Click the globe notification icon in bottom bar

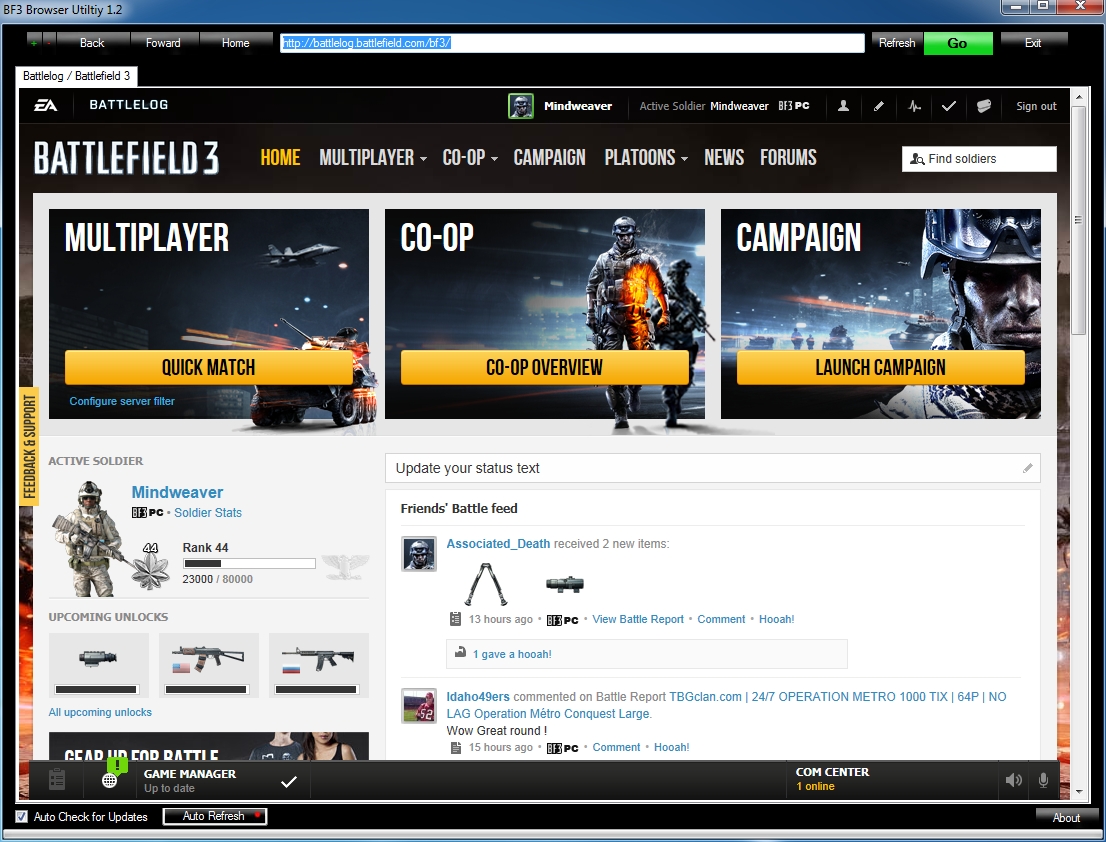pyautogui.click(x=110, y=779)
